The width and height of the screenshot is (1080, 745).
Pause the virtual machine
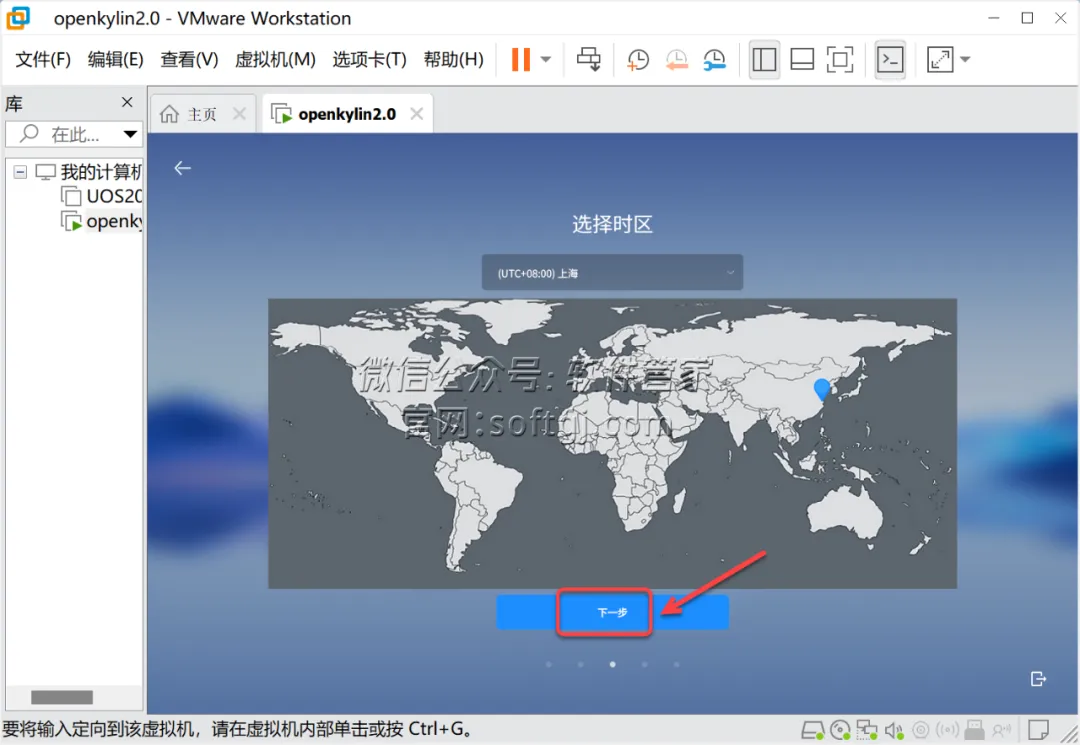[521, 59]
